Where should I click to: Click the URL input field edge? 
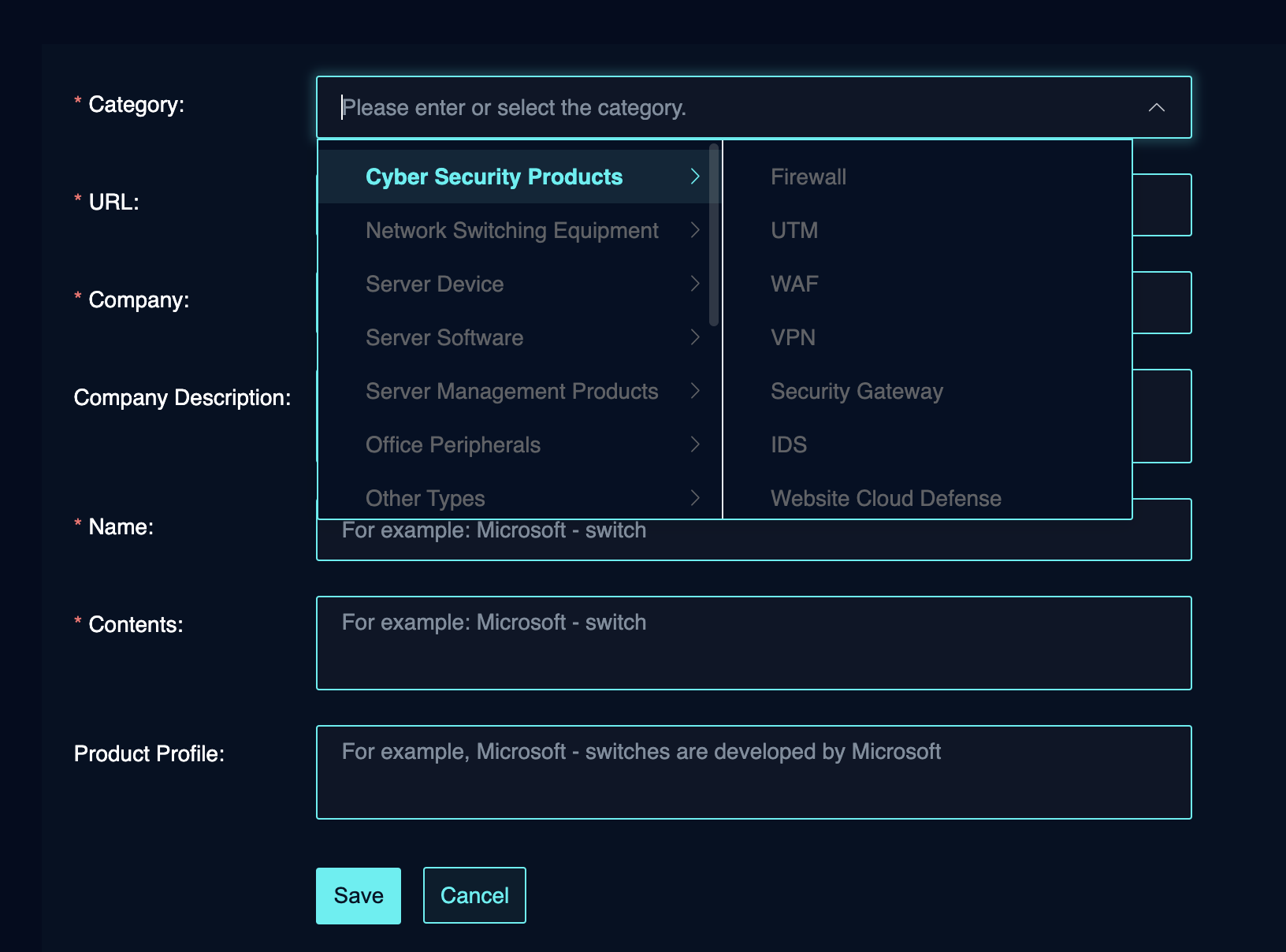click(1161, 205)
